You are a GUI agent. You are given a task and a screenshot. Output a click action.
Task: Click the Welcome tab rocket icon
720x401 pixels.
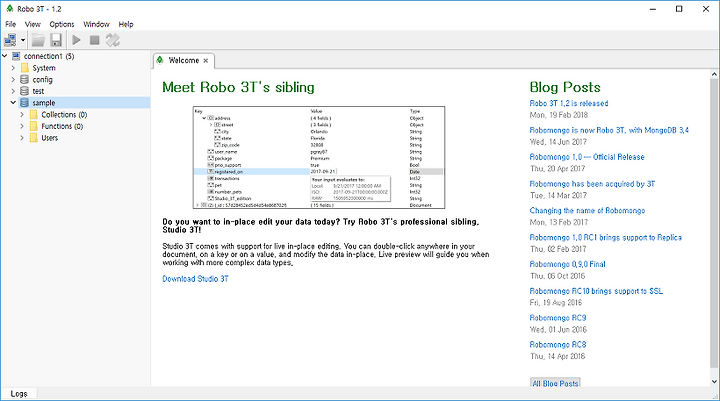click(160, 60)
